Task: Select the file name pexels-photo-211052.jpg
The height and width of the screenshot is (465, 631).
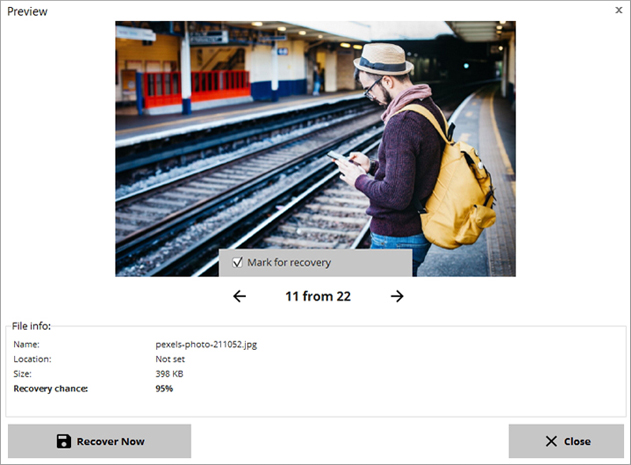Action: click(x=206, y=345)
